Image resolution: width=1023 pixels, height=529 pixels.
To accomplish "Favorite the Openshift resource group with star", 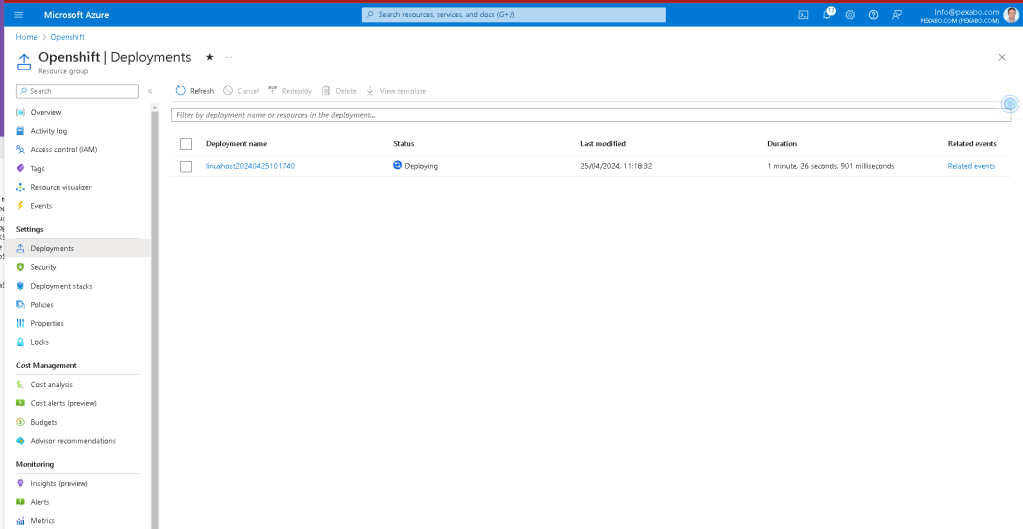I will click(x=209, y=57).
